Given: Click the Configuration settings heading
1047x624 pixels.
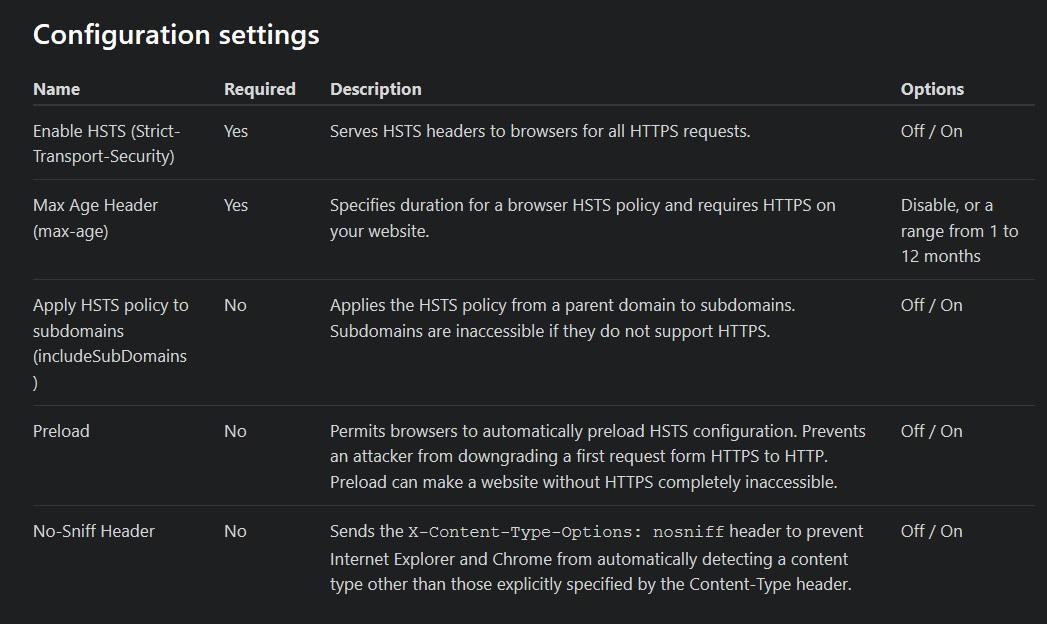Looking at the screenshot, I should click(176, 35).
